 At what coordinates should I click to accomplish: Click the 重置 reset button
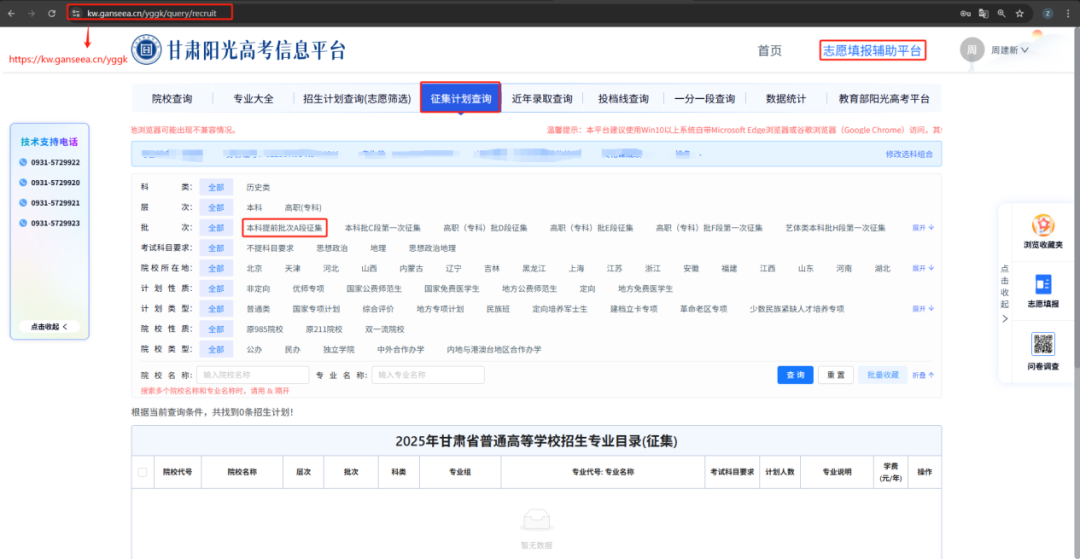836,375
